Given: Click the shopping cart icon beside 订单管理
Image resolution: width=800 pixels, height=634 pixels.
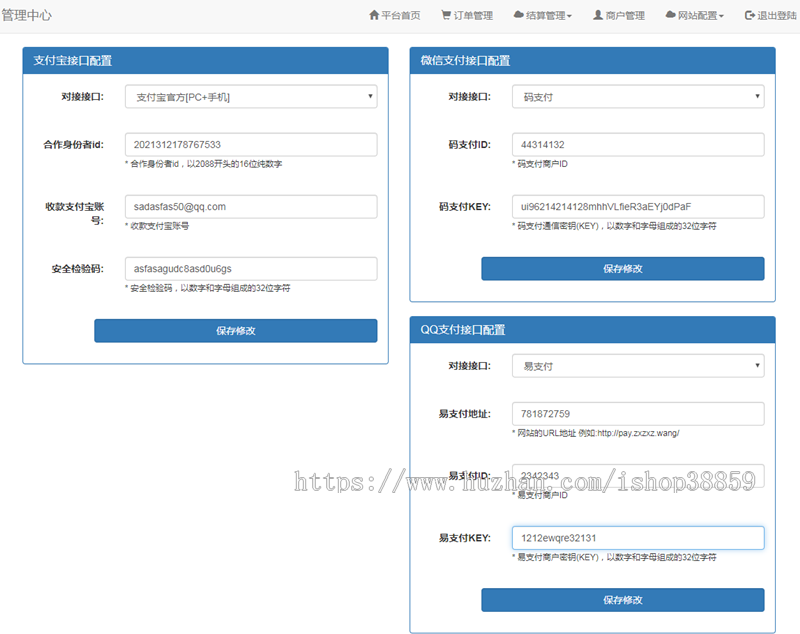Looking at the screenshot, I should point(446,15).
